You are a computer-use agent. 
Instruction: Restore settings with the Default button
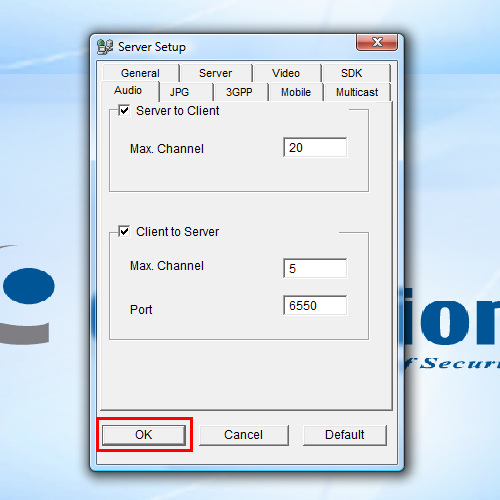(x=345, y=435)
